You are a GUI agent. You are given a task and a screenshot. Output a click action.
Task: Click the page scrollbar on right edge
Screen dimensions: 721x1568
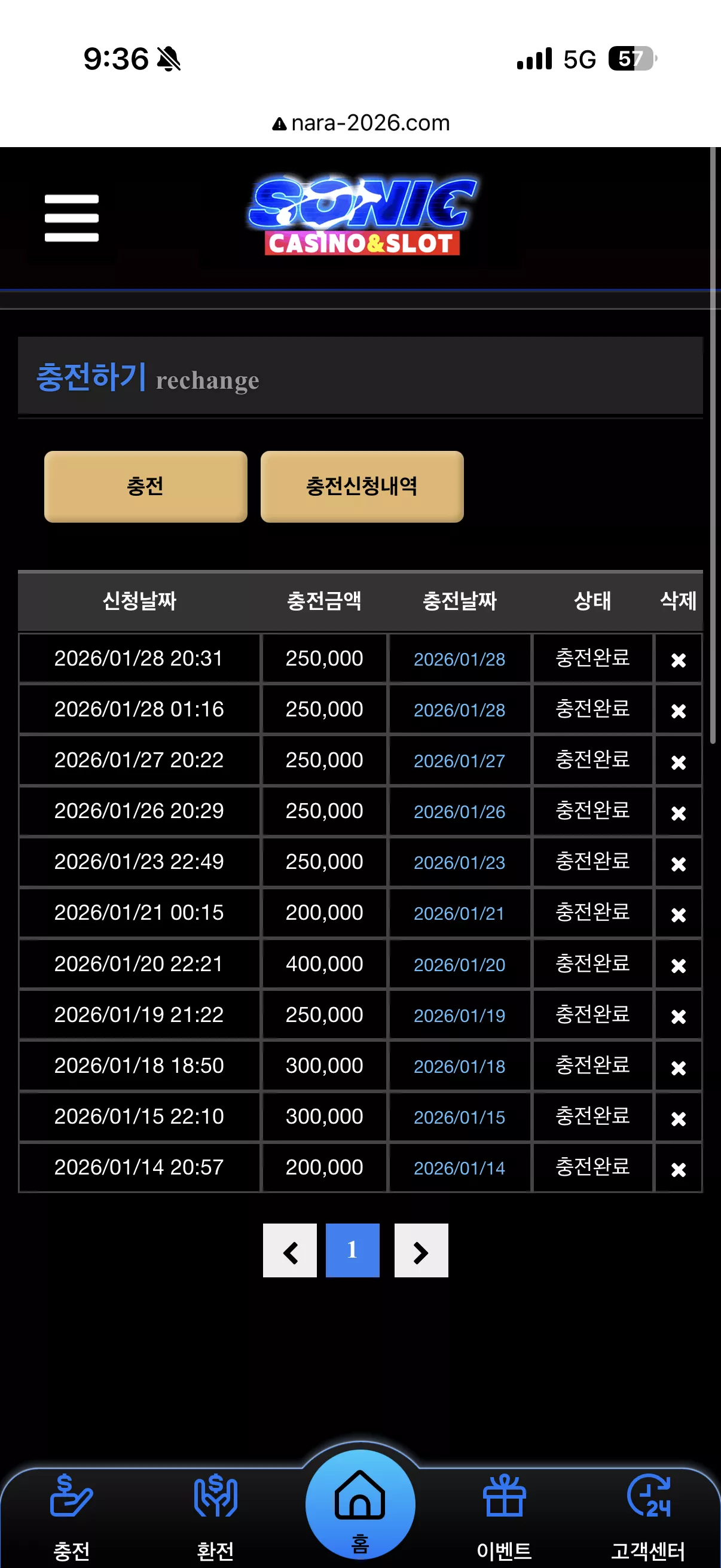713,444
